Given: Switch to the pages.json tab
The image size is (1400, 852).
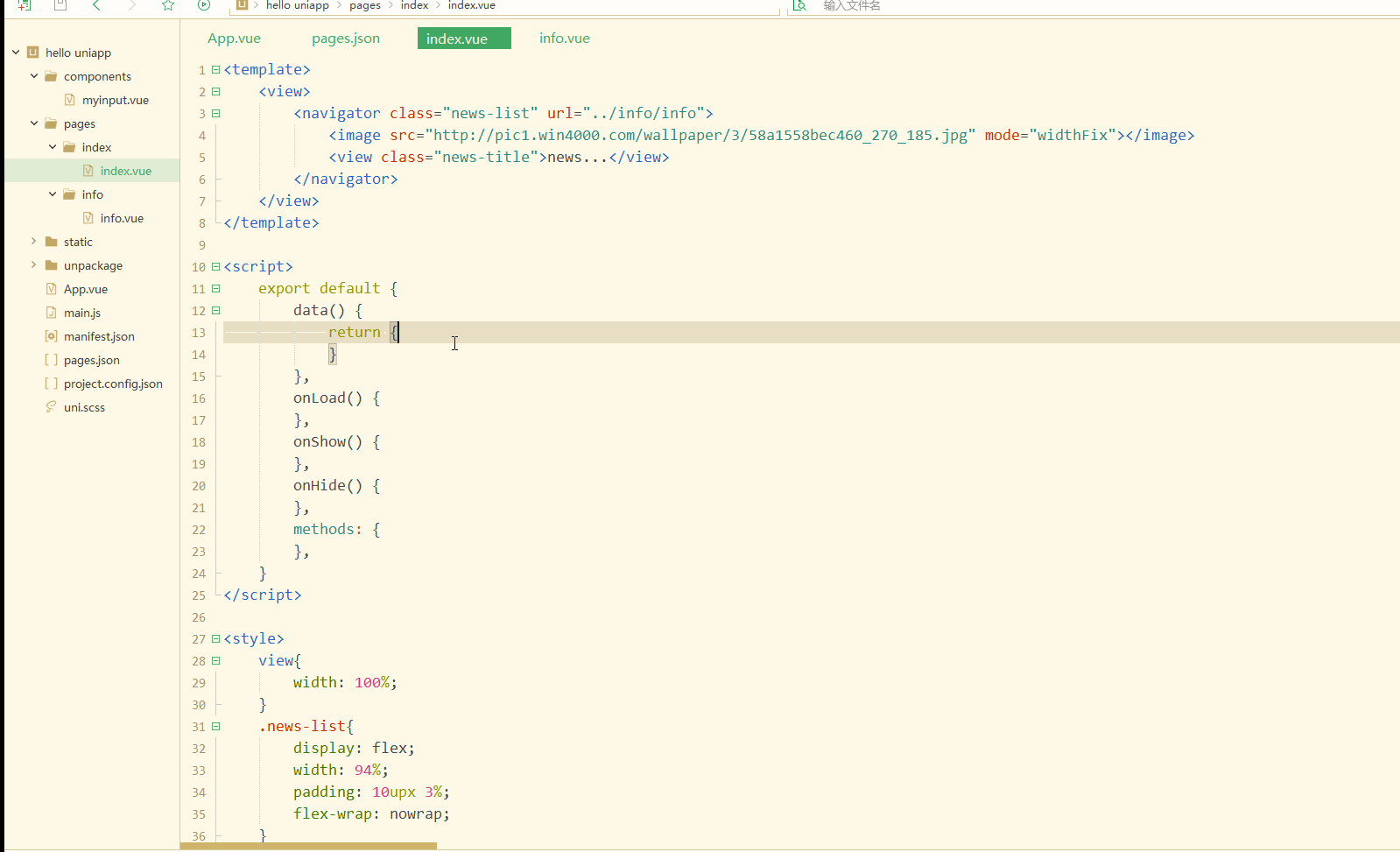Looking at the screenshot, I should (346, 39).
